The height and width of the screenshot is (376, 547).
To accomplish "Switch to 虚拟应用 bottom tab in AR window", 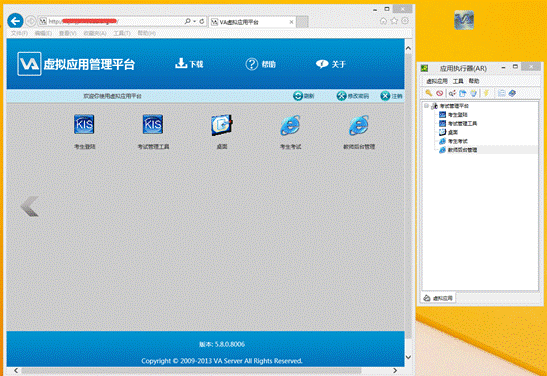I will (x=438, y=298).
